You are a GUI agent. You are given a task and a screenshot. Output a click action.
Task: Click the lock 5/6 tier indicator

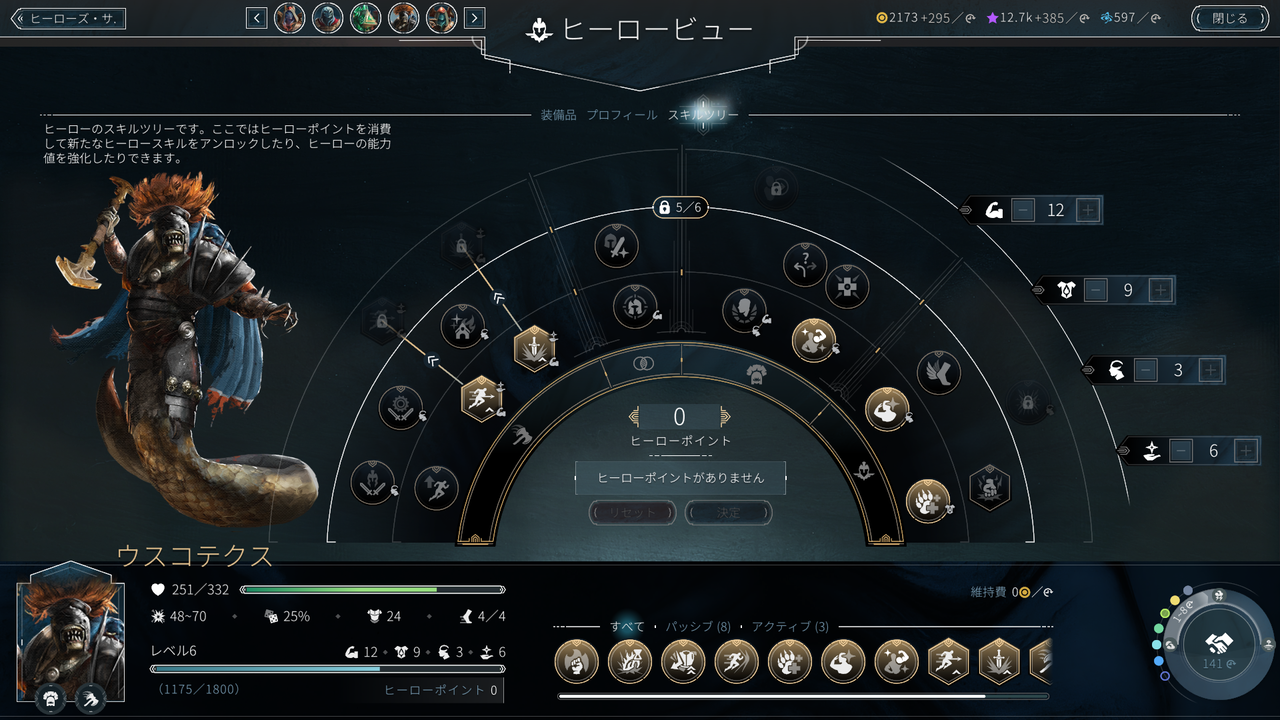tap(681, 207)
